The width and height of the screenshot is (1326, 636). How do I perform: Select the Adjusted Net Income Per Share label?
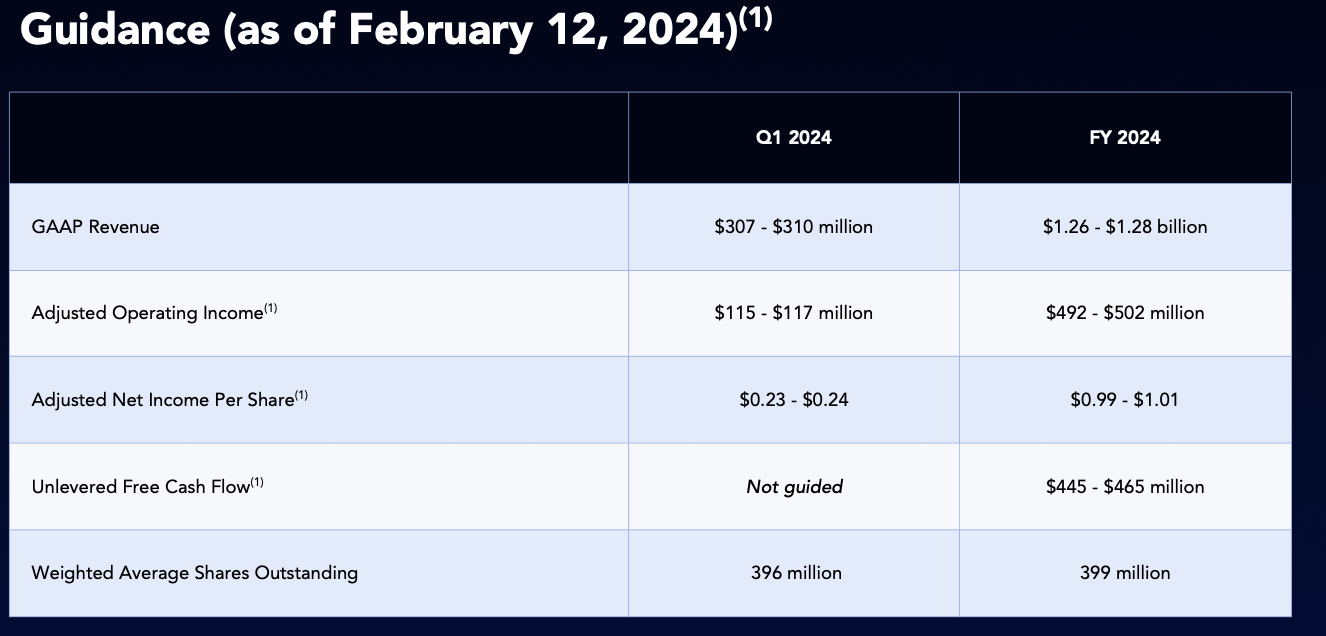point(163,400)
